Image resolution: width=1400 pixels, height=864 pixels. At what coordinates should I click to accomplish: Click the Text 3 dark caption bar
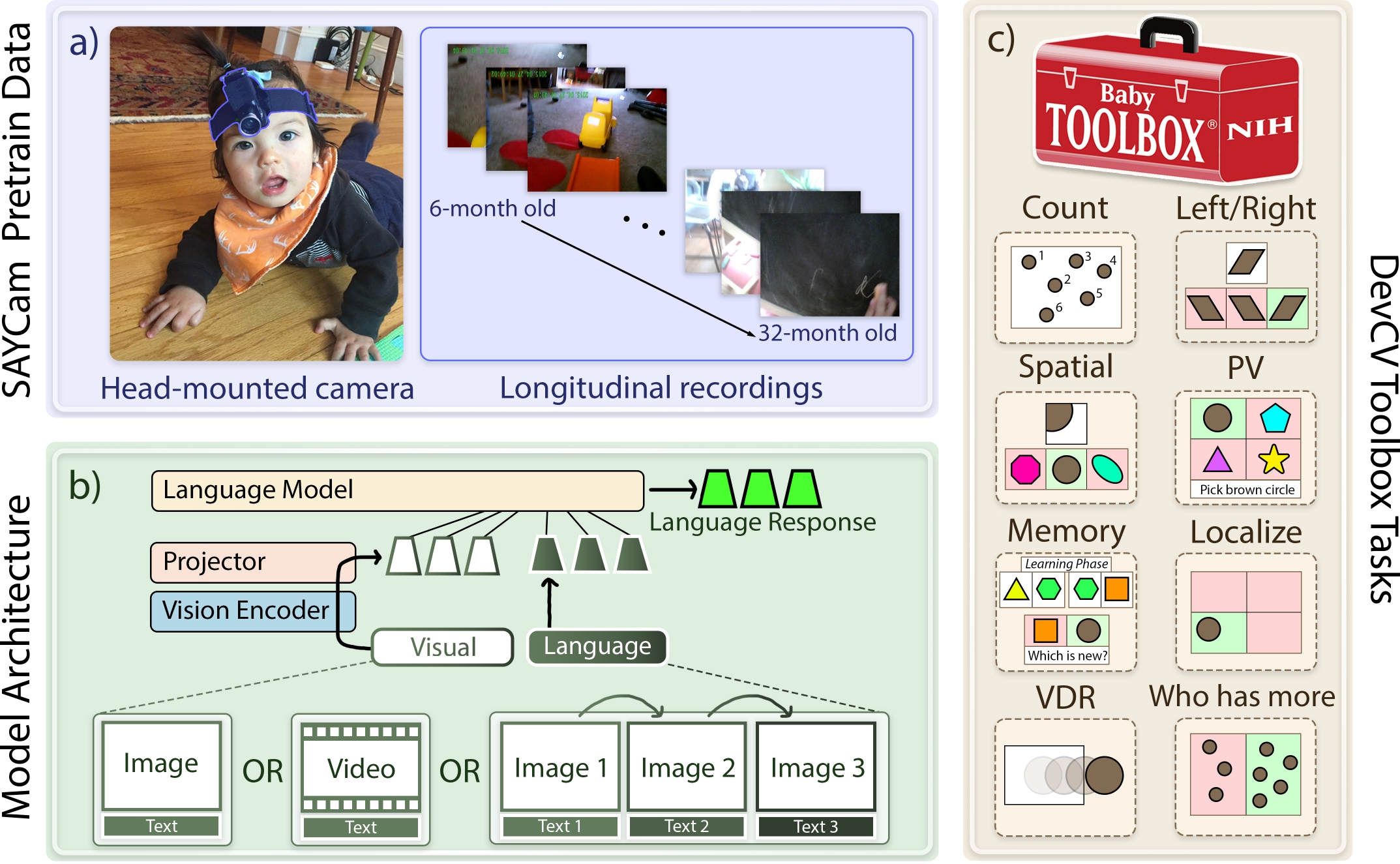coord(815,827)
